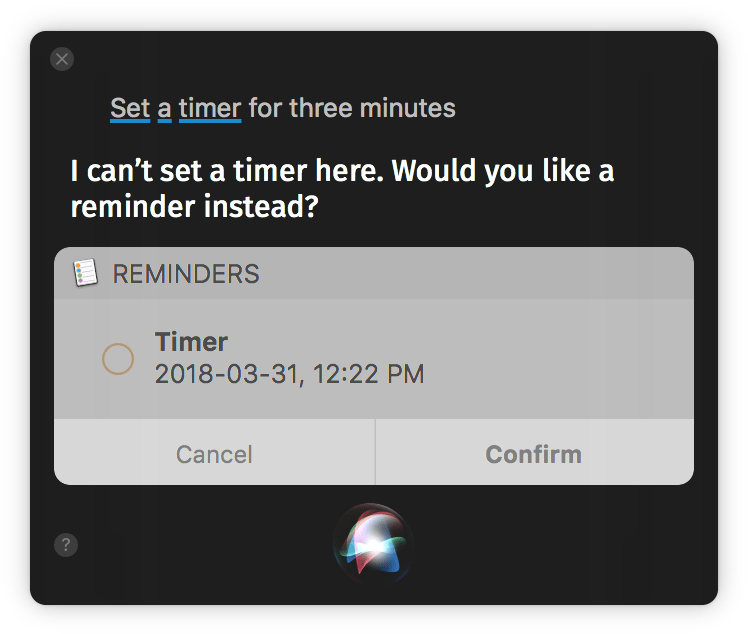The width and height of the screenshot is (748, 634).
Task: Click the 2018-03-31 reminder date
Action: click(229, 375)
